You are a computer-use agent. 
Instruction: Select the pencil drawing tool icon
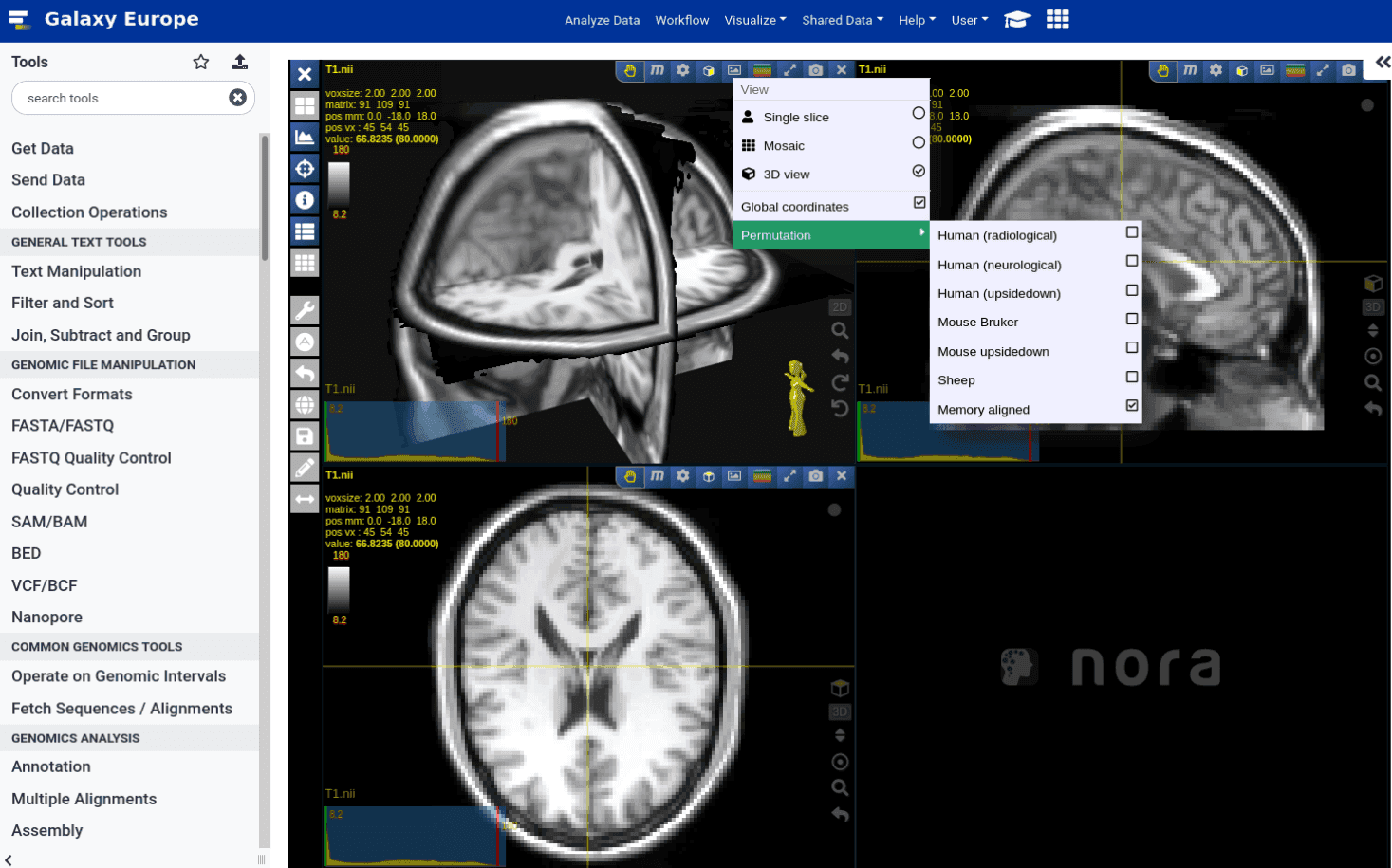tap(305, 468)
